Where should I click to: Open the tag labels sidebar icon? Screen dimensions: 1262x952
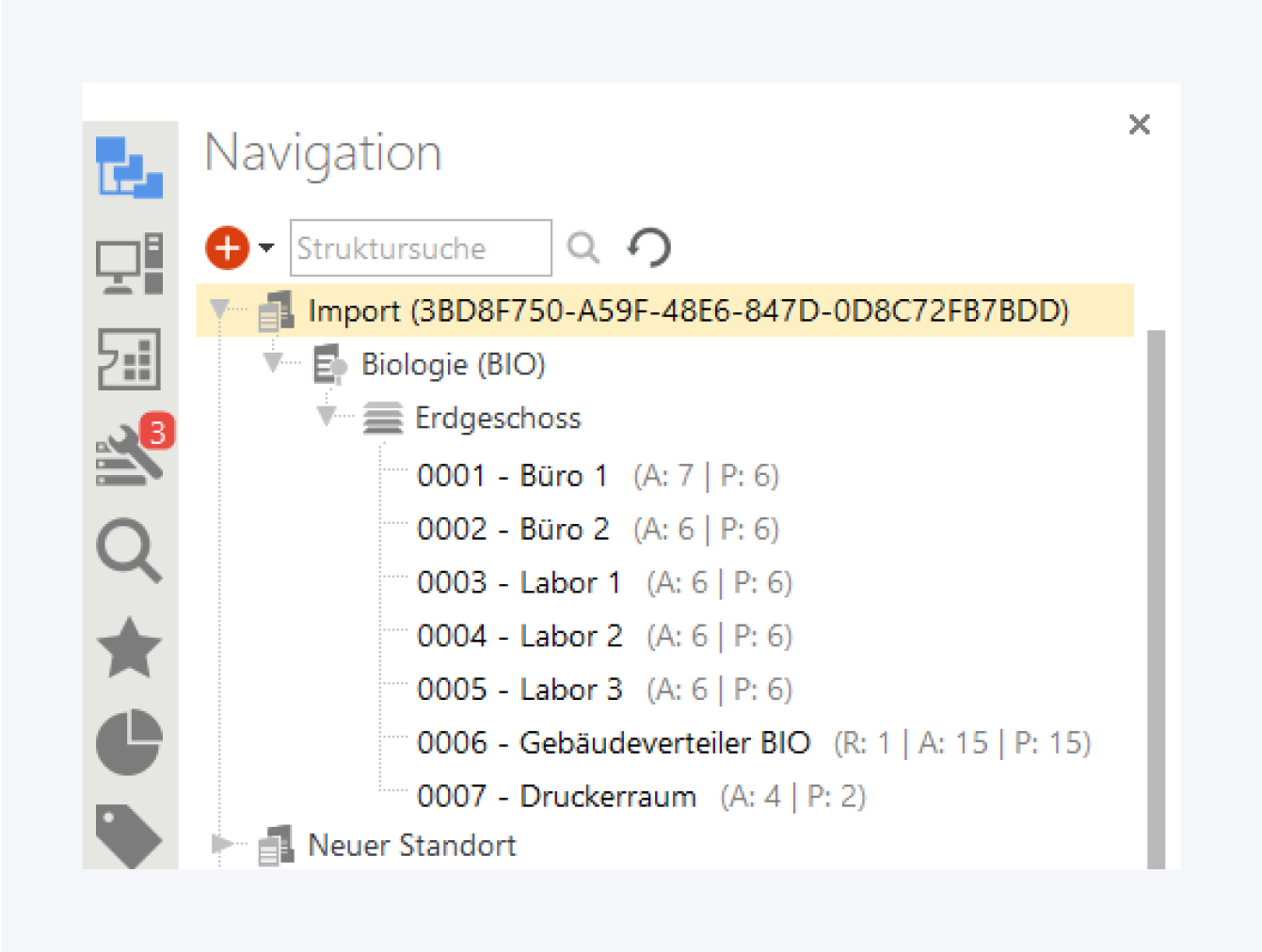tap(129, 833)
